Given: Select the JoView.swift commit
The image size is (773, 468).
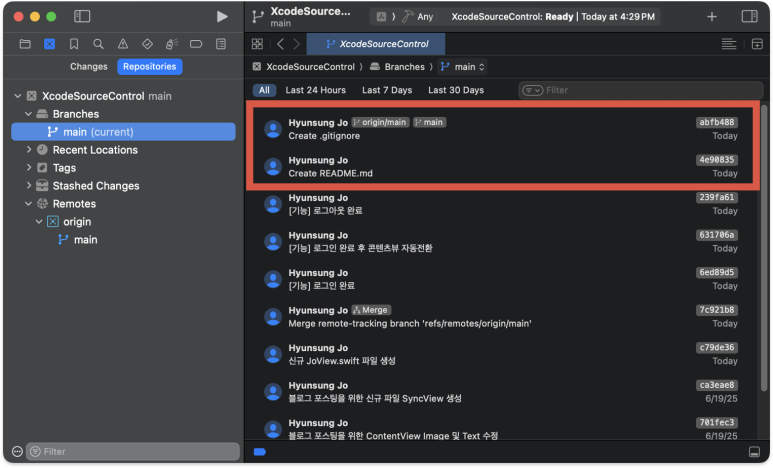Looking at the screenshot, I should coord(503,354).
